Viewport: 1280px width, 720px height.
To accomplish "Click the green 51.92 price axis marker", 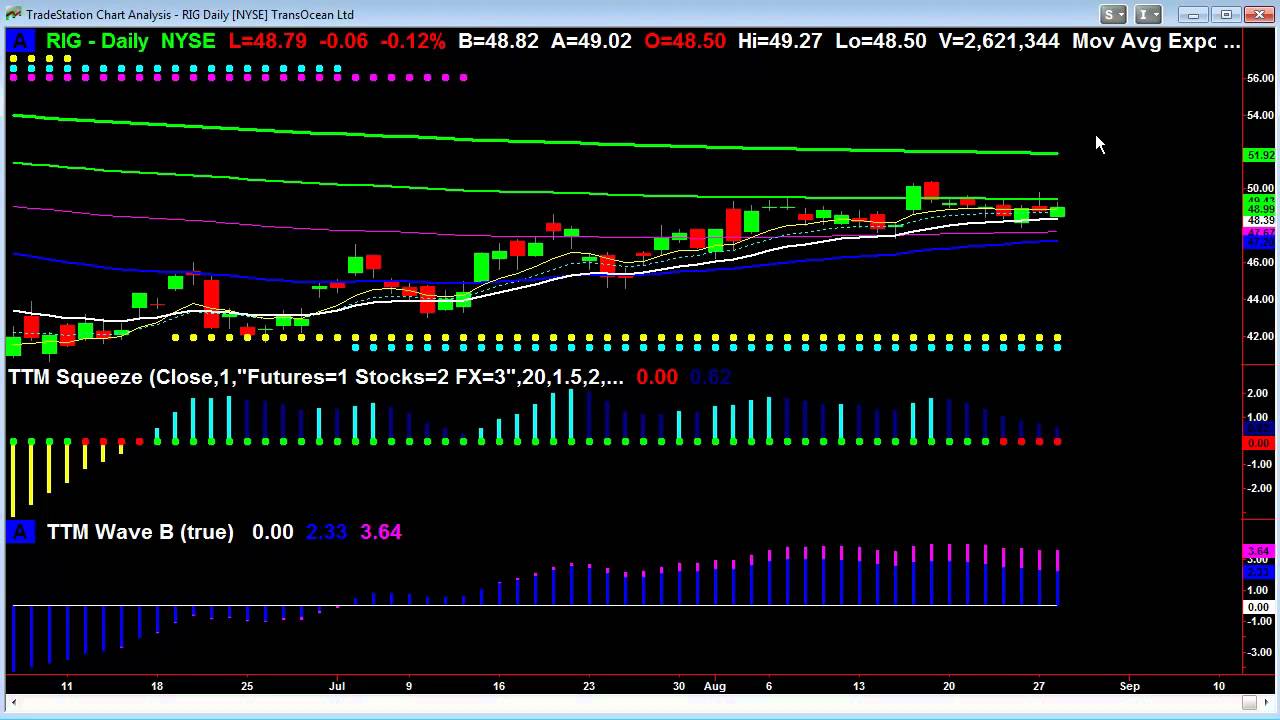I will [x=1259, y=155].
